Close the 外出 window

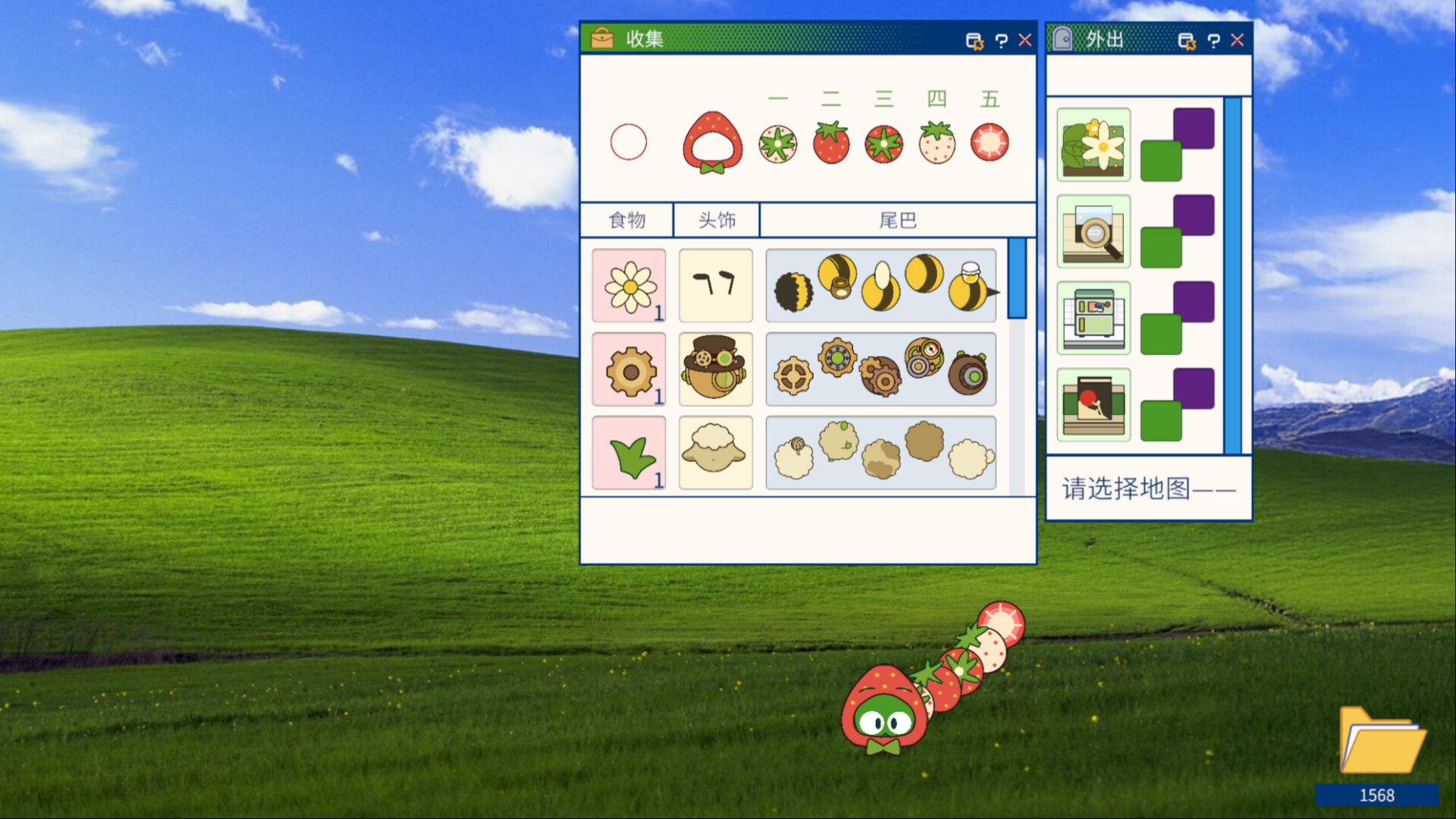click(x=1238, y=40)
